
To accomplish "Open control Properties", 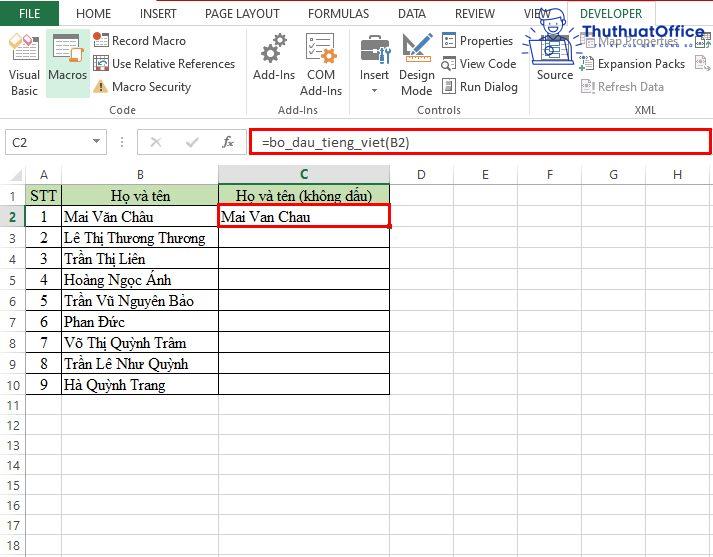I will click(x=477, y=40).
